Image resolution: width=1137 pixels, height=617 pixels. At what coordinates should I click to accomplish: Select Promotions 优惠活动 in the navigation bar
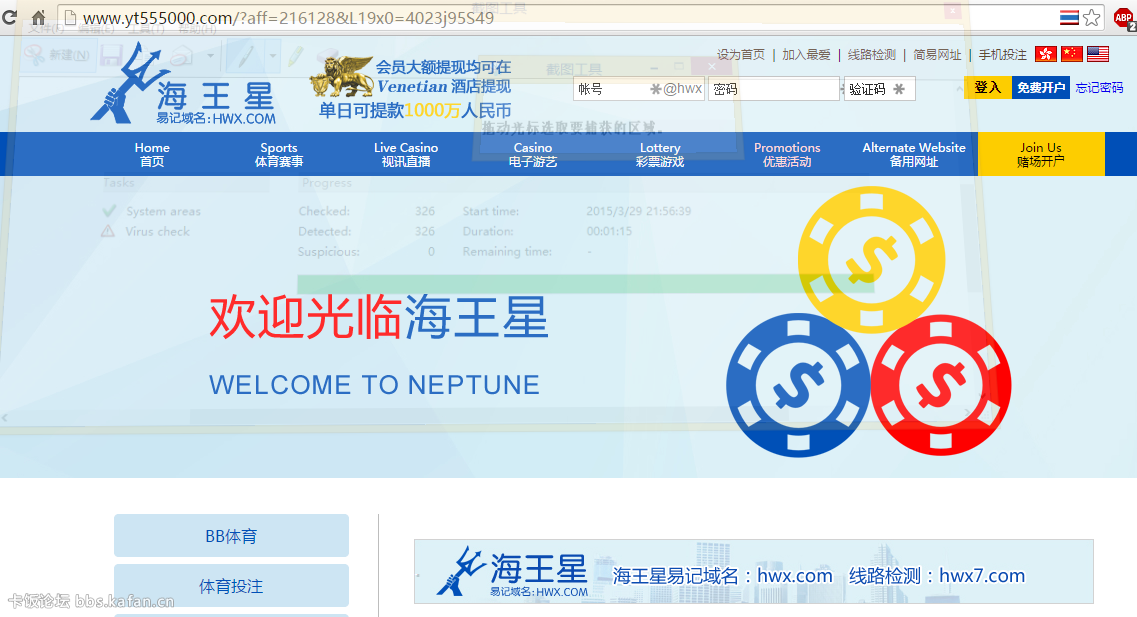pos(787,154)
